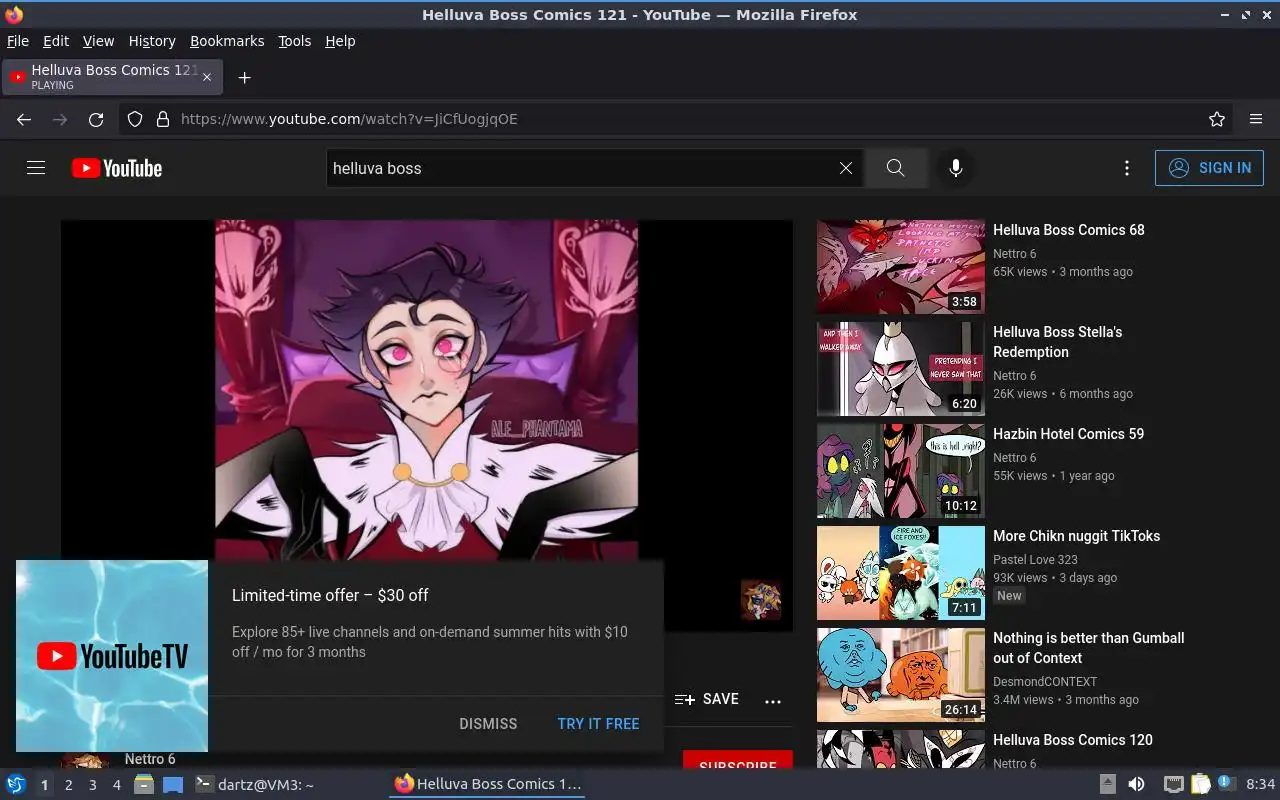The image size is (1280, 800).
Task: Run search with the magnifier button
Action: click(896, 168)
